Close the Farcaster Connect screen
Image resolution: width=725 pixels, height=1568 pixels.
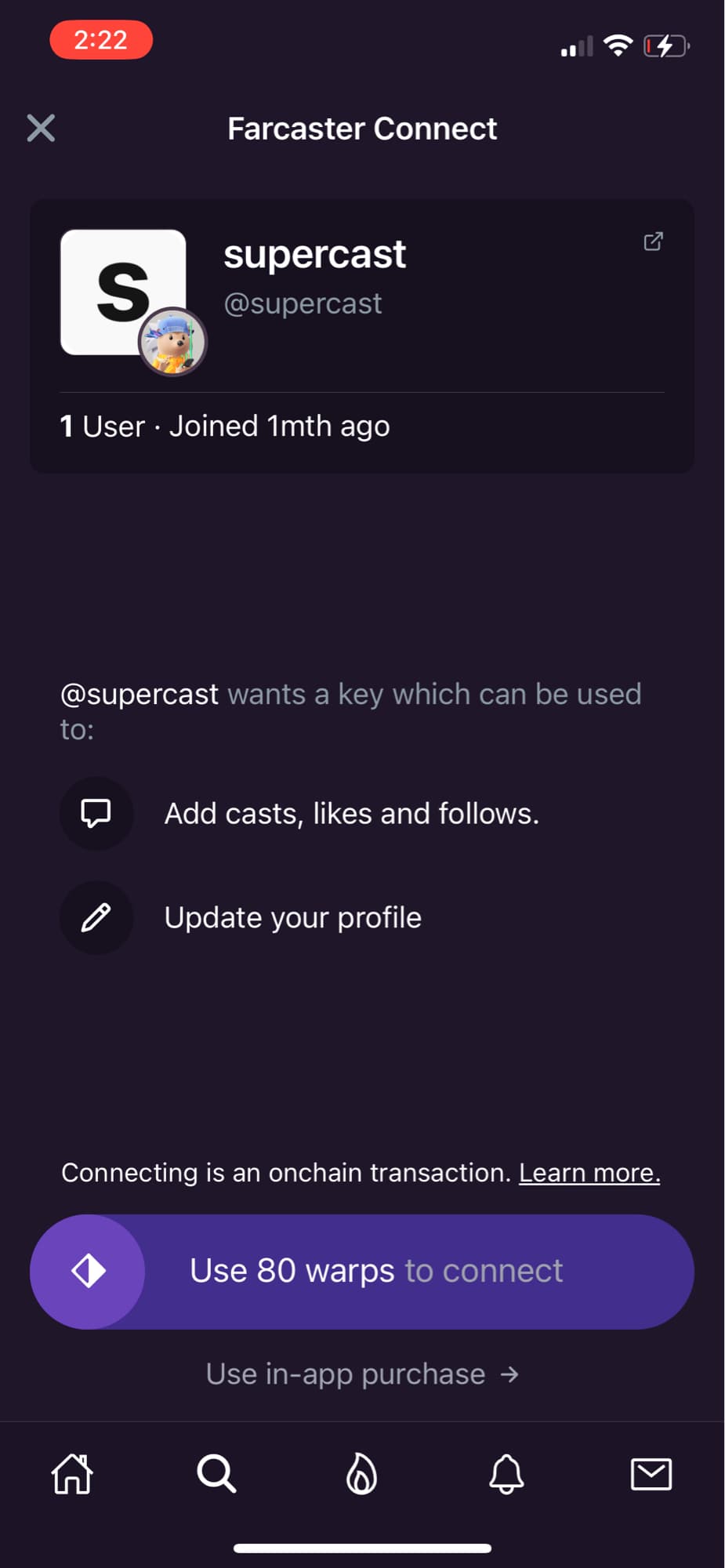coord(41,128)
